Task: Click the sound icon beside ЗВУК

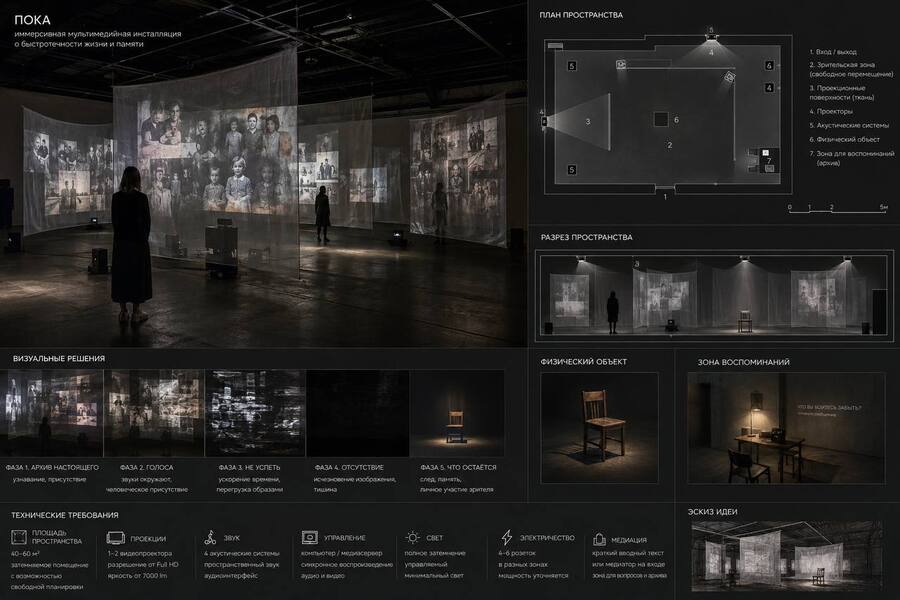Action: pos(211,537)
